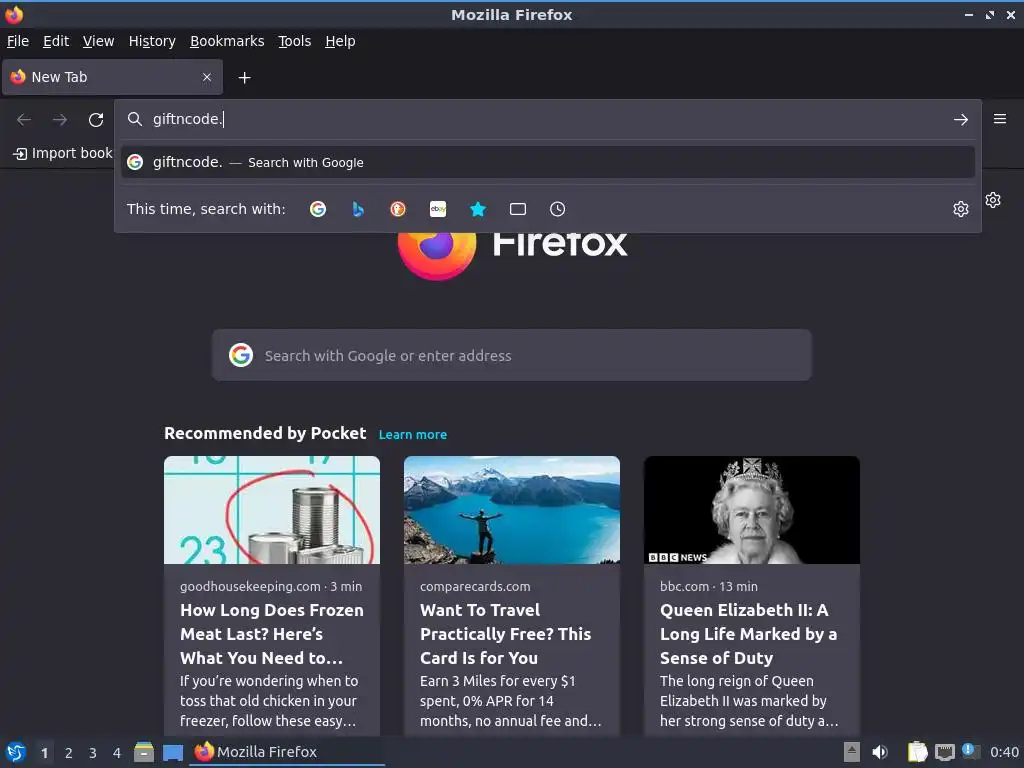Select 'giftncode. — Search with Google' suggestion
Viewport: 1024px width, 768px height.
(x=547, y=162)
